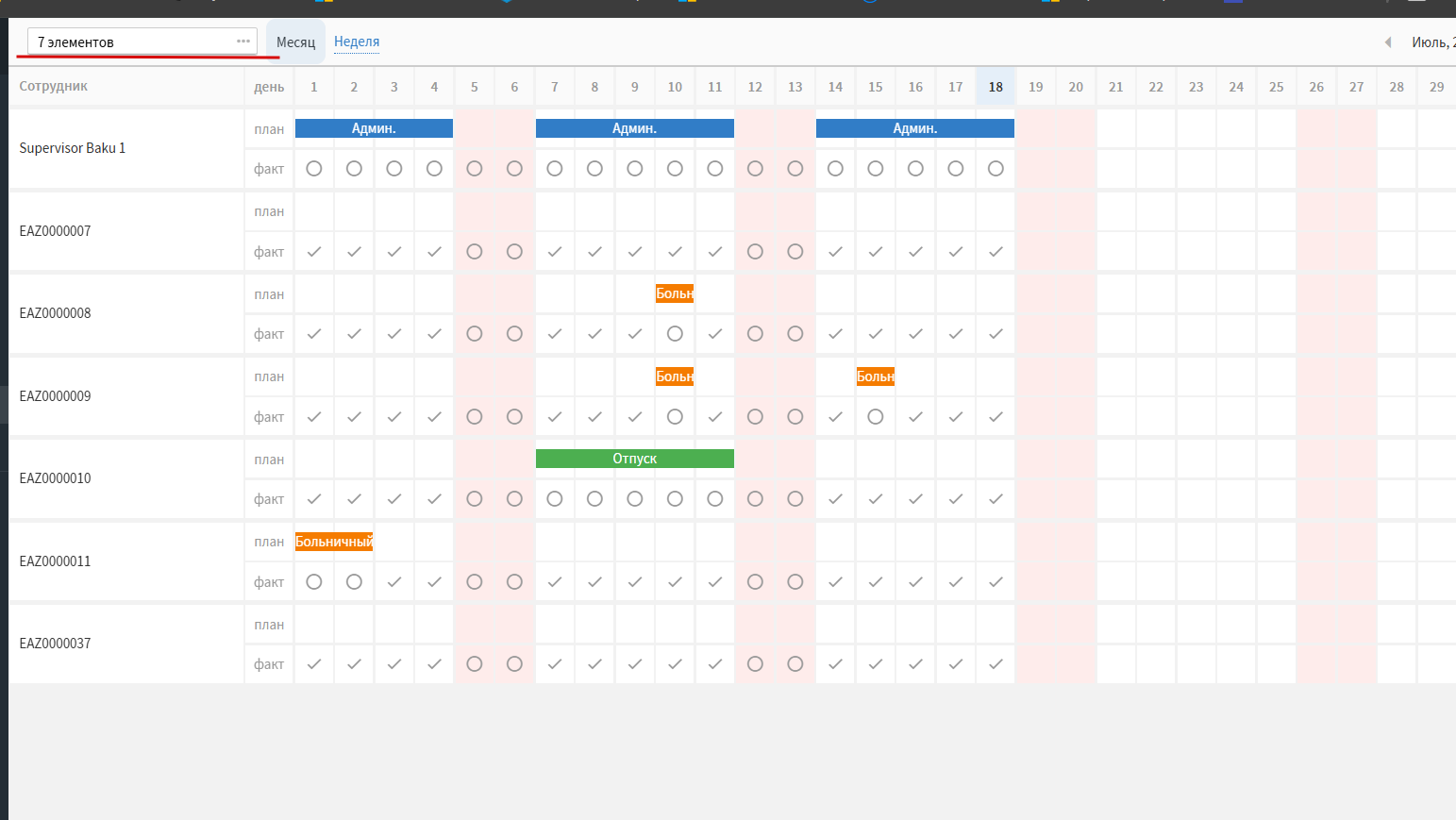Select day 29 column header
The image size is (1456, 820).
1436,87
